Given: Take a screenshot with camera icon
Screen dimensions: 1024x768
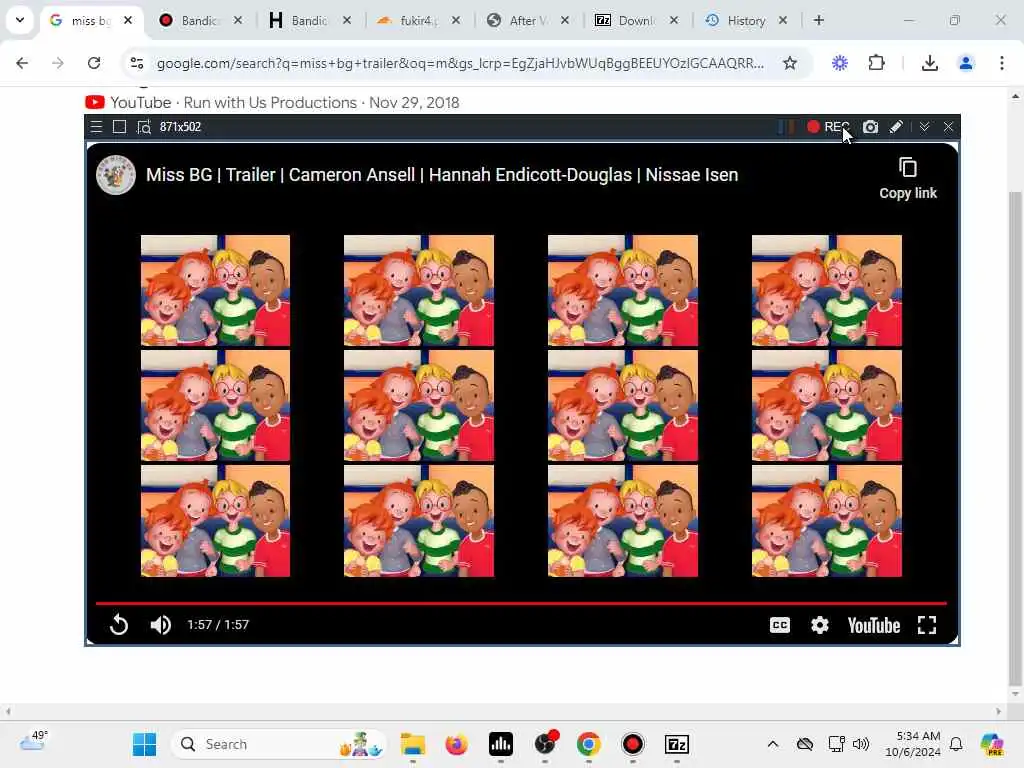Looking at the screenshot, I should tap(870, 127).
